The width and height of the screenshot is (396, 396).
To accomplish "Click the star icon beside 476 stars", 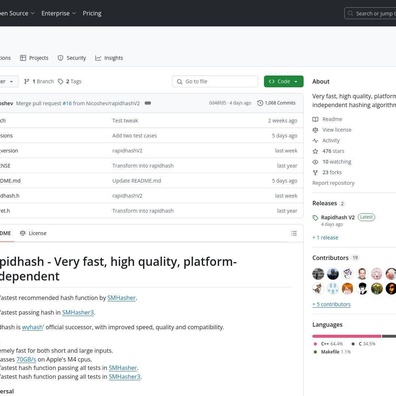I will point(315,151).
